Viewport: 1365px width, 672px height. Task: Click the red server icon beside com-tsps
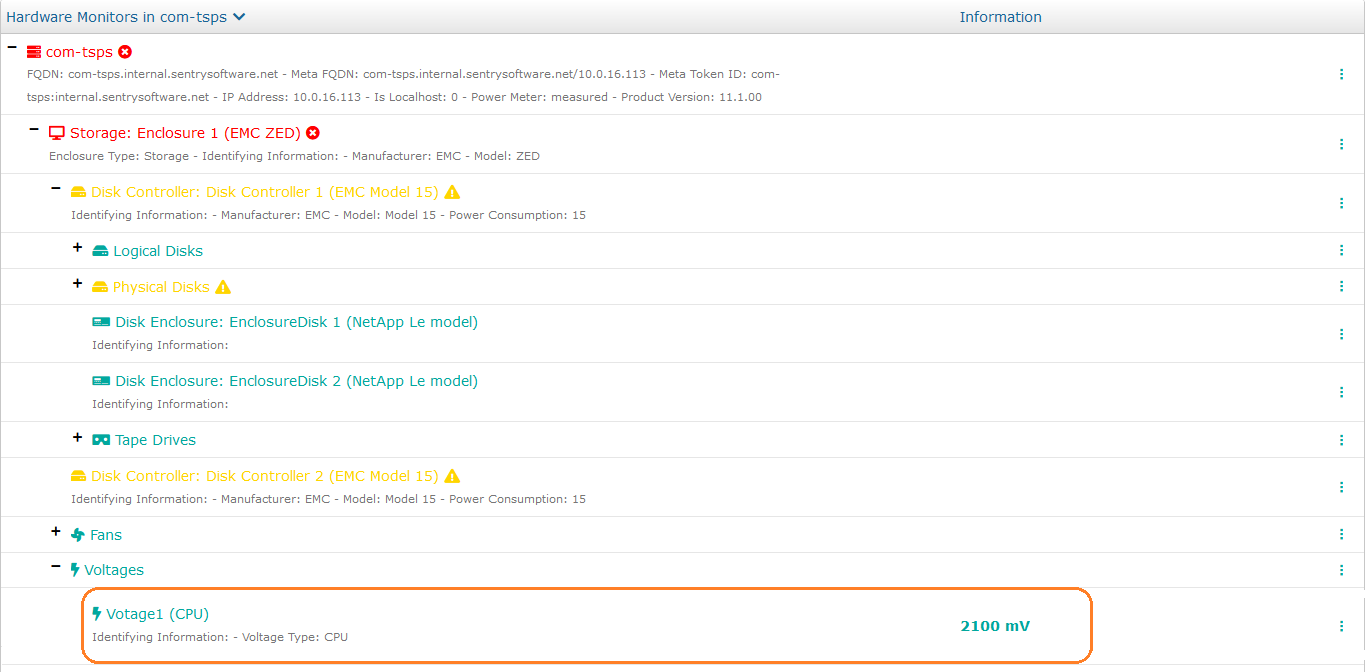click(x=34, y=52)
